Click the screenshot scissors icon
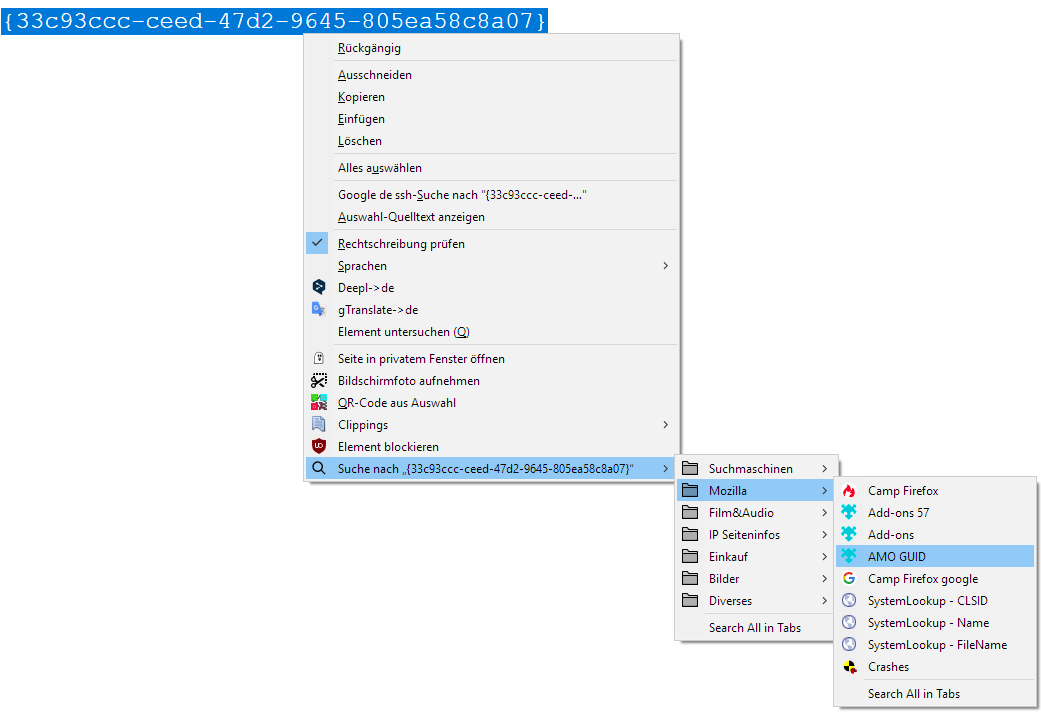This screenshot has width=1041, height=712. pyautogui.click(x=319, y=380)
